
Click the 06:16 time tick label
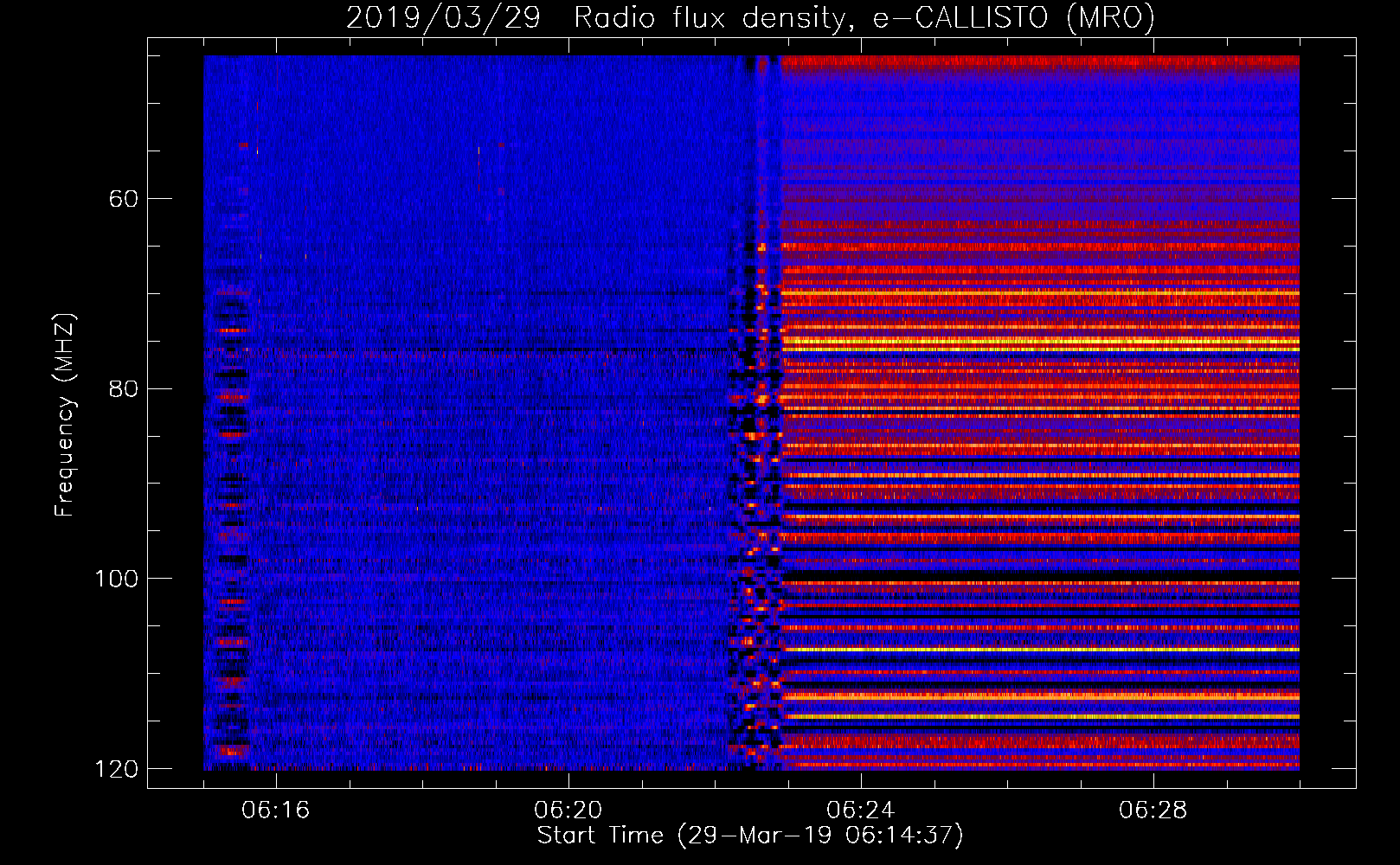click(x=276, y=811)
